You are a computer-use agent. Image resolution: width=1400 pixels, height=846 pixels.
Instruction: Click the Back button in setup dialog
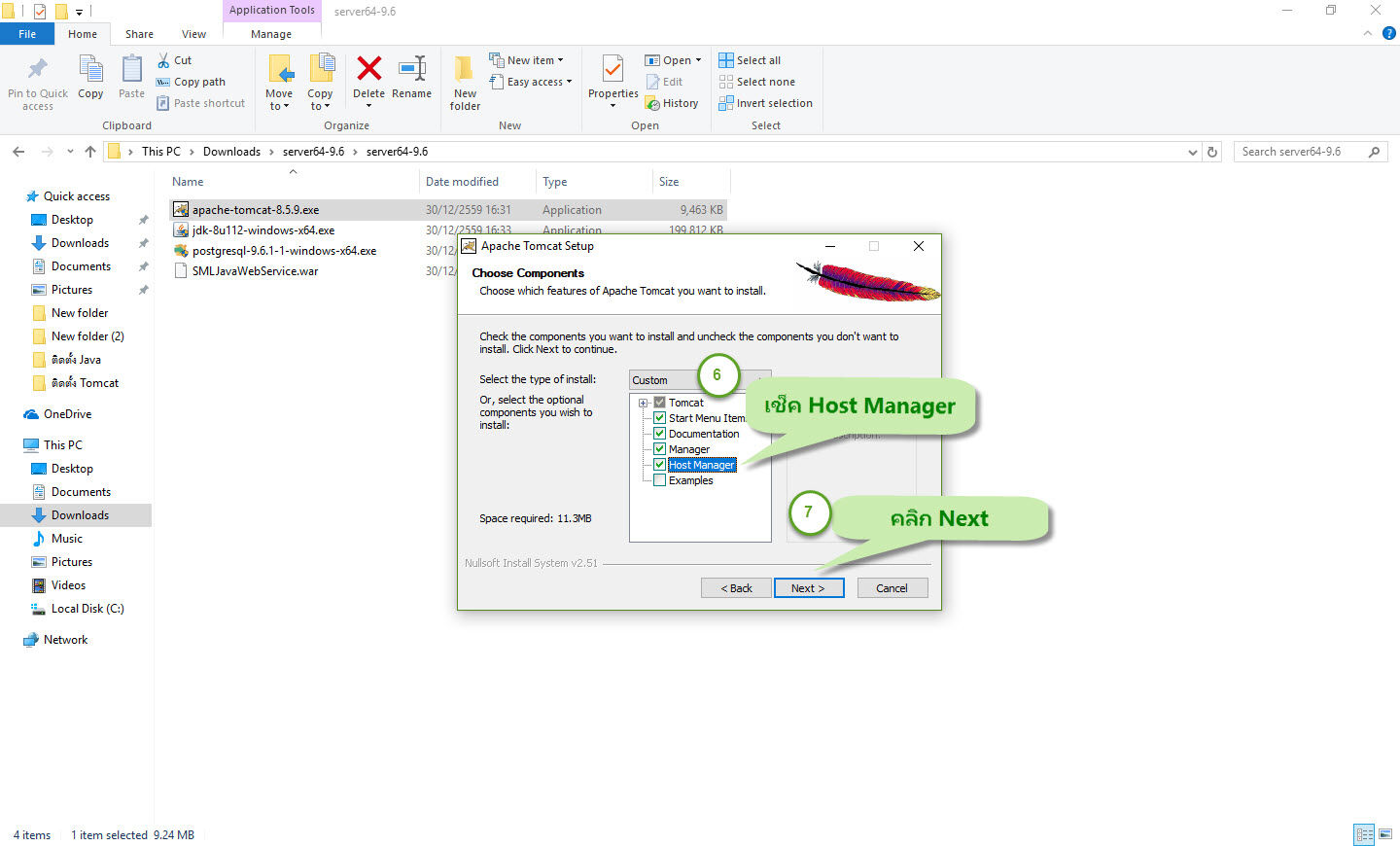pos(736,588)
